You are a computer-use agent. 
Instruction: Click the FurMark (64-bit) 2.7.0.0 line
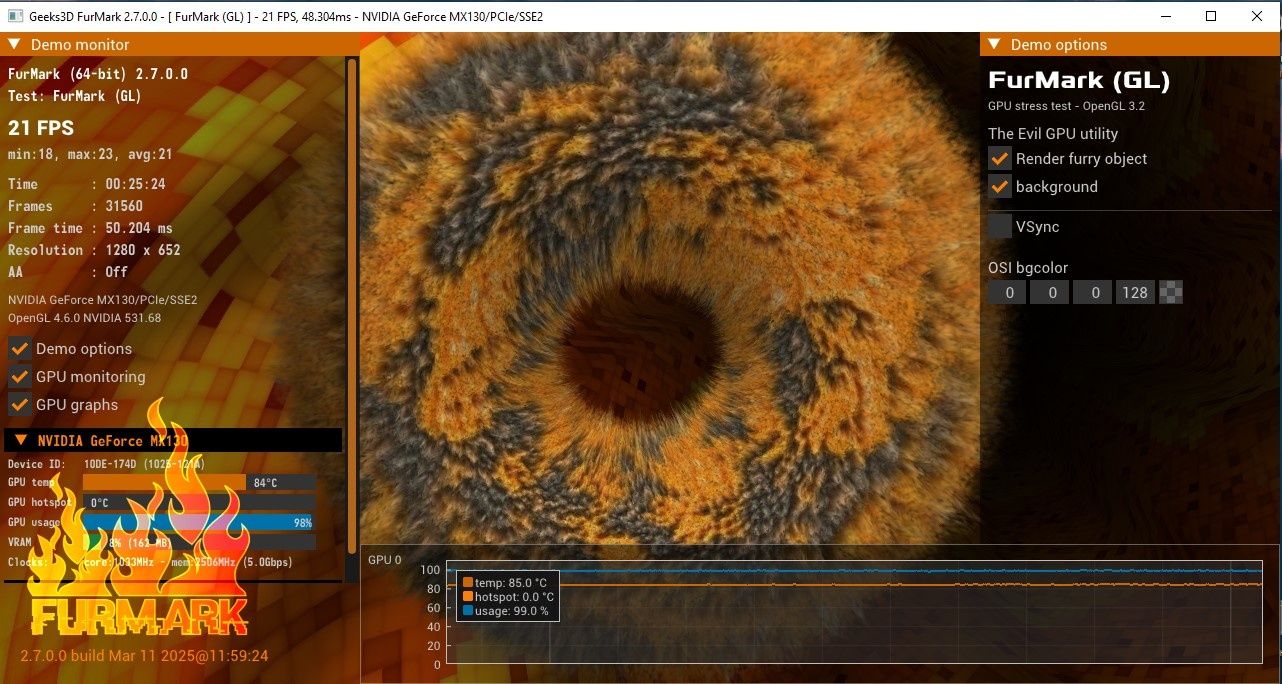click(98, 74)
